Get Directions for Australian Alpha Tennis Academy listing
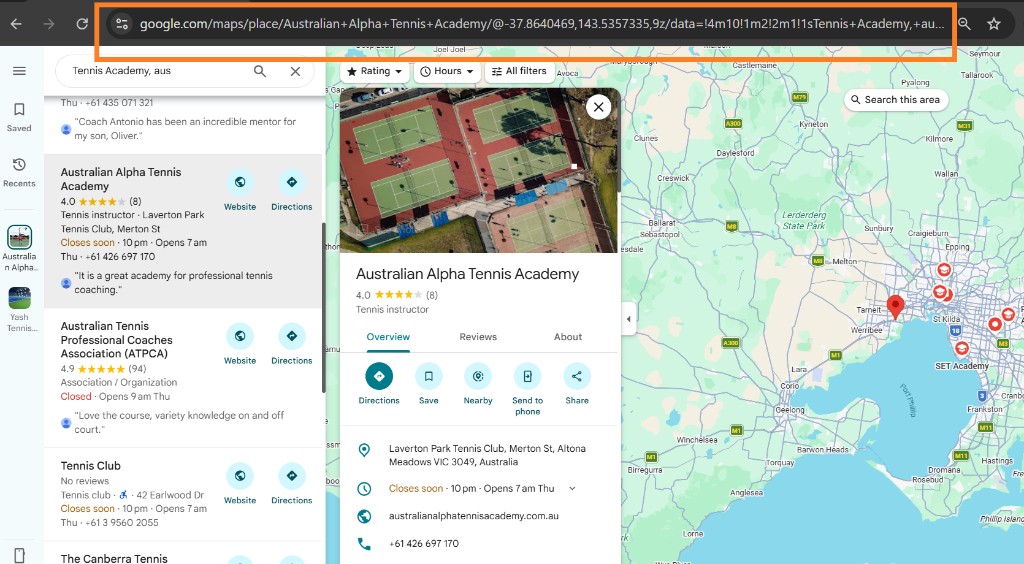 point(291,191)
